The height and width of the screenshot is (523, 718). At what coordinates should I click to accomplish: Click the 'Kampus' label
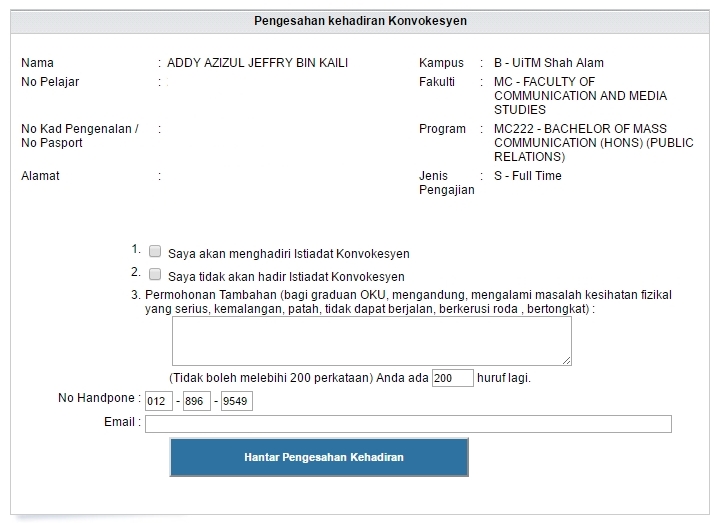[x=441, y=63]
